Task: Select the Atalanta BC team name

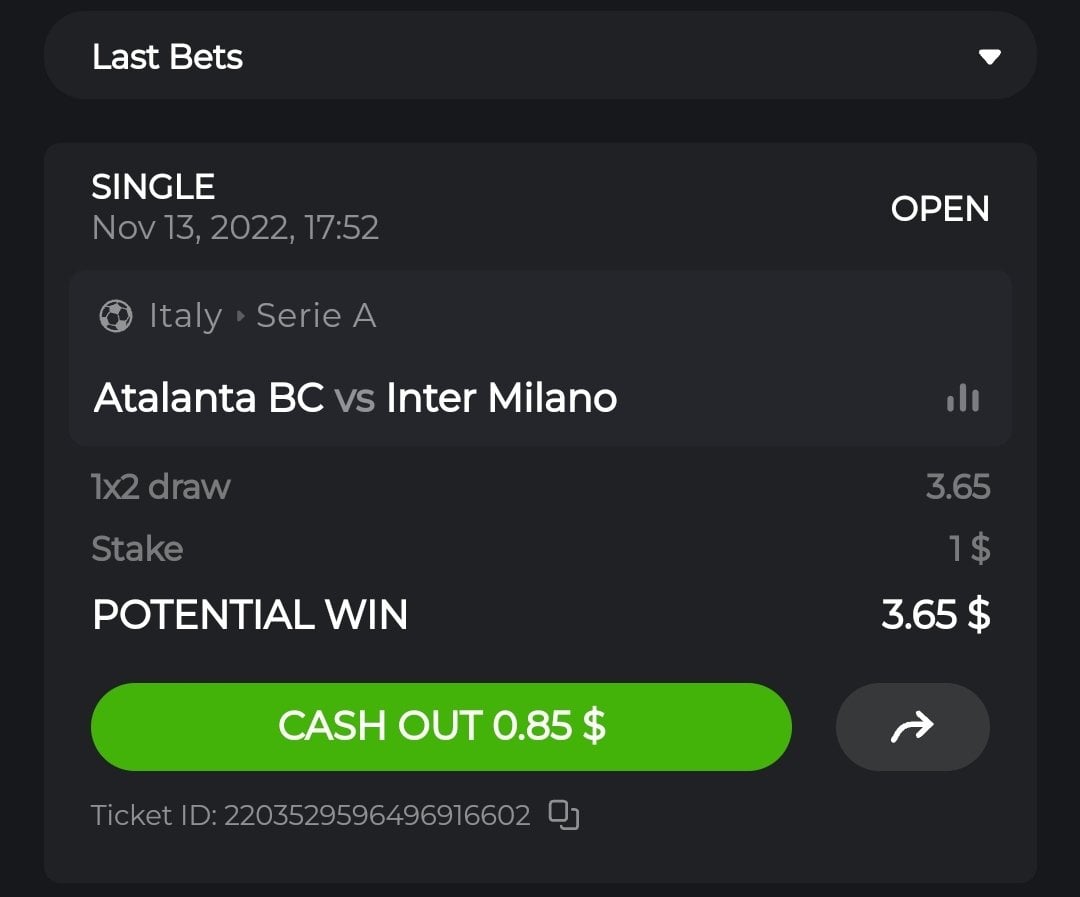Action: click(208, 398)
